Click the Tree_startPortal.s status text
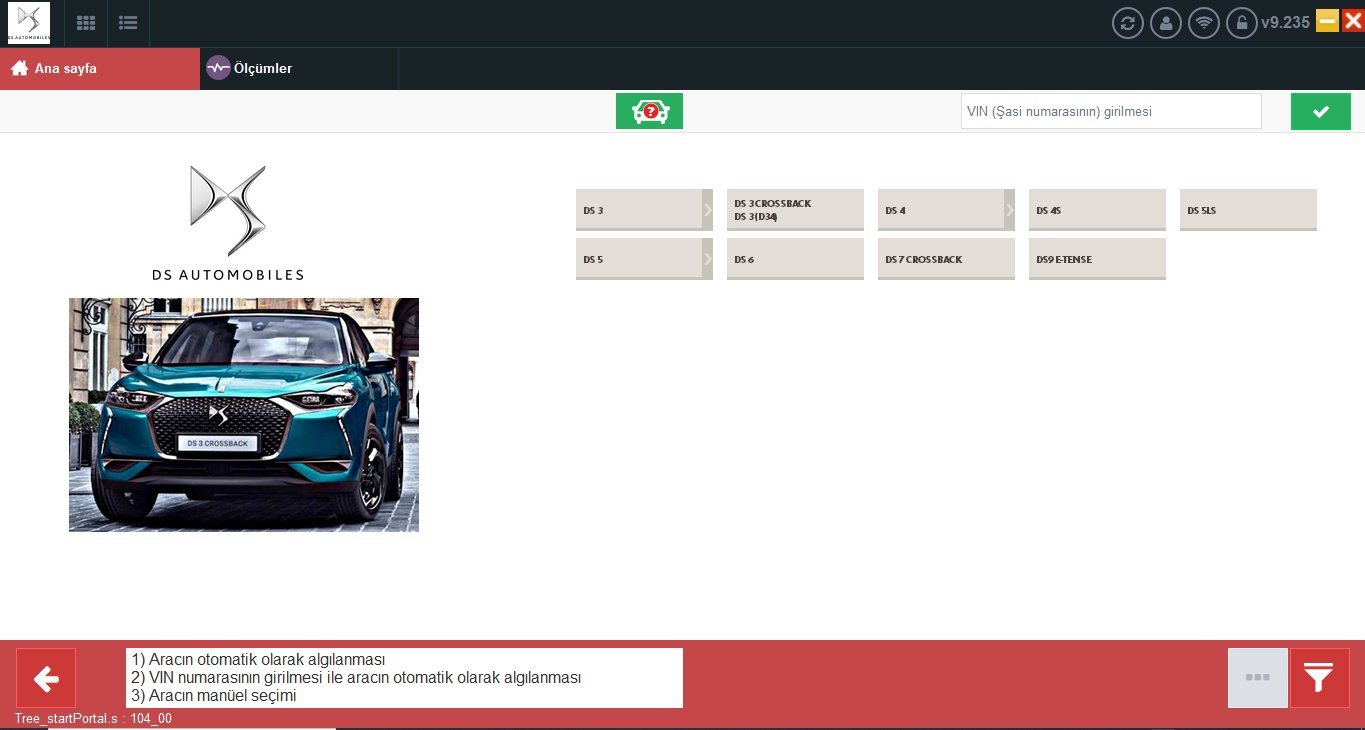This screenshot has width=1365, height=730. 93,719
